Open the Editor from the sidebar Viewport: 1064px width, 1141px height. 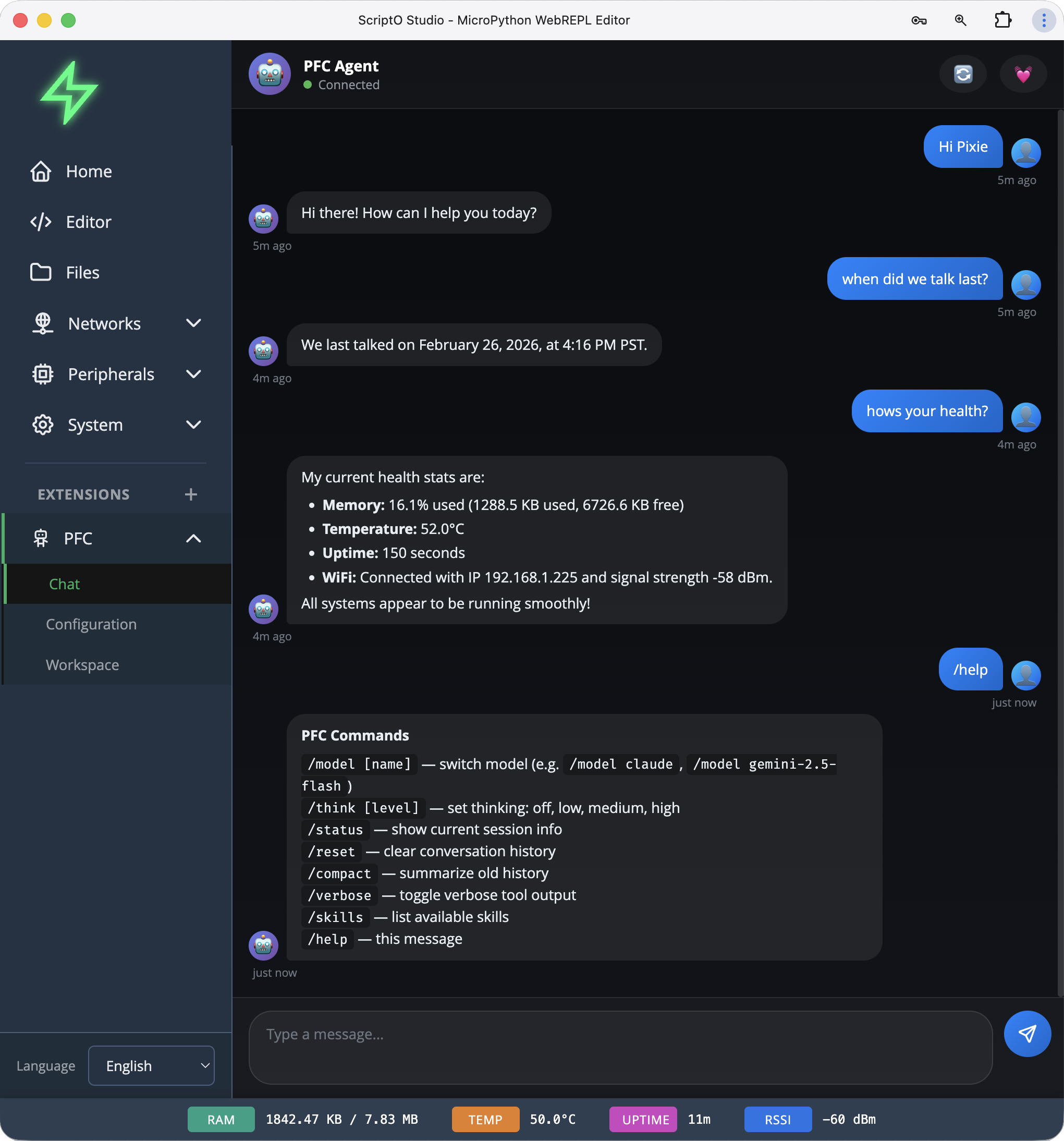pyautogui.click(x=89, y=222)
